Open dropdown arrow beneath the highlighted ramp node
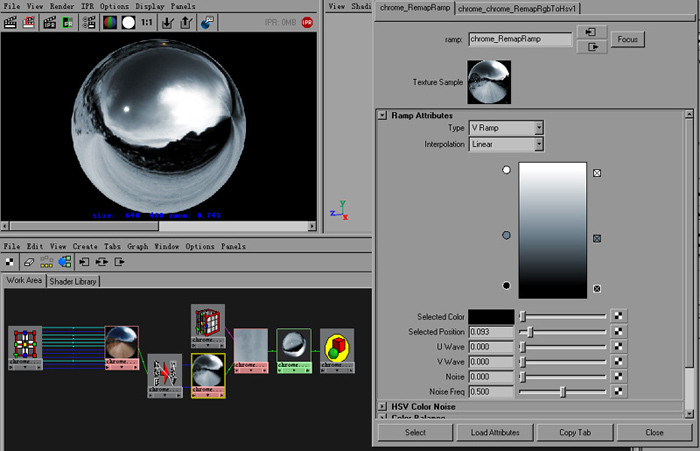Image resolution: width=700 pixels, height=451 pixels. click(x=208, y=395)
